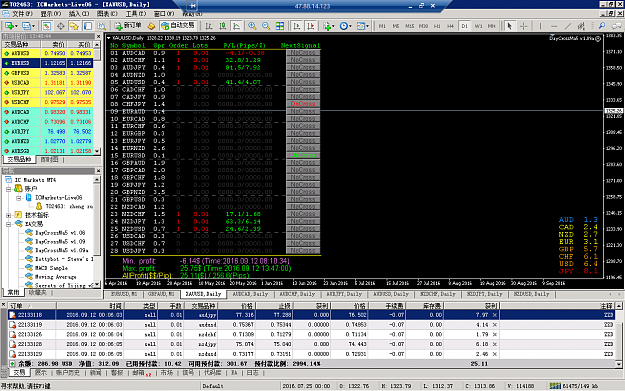The width and height of the screenshot is (625, 391).
Task: Select the D1 timeframe
Action: click(464, 26)
